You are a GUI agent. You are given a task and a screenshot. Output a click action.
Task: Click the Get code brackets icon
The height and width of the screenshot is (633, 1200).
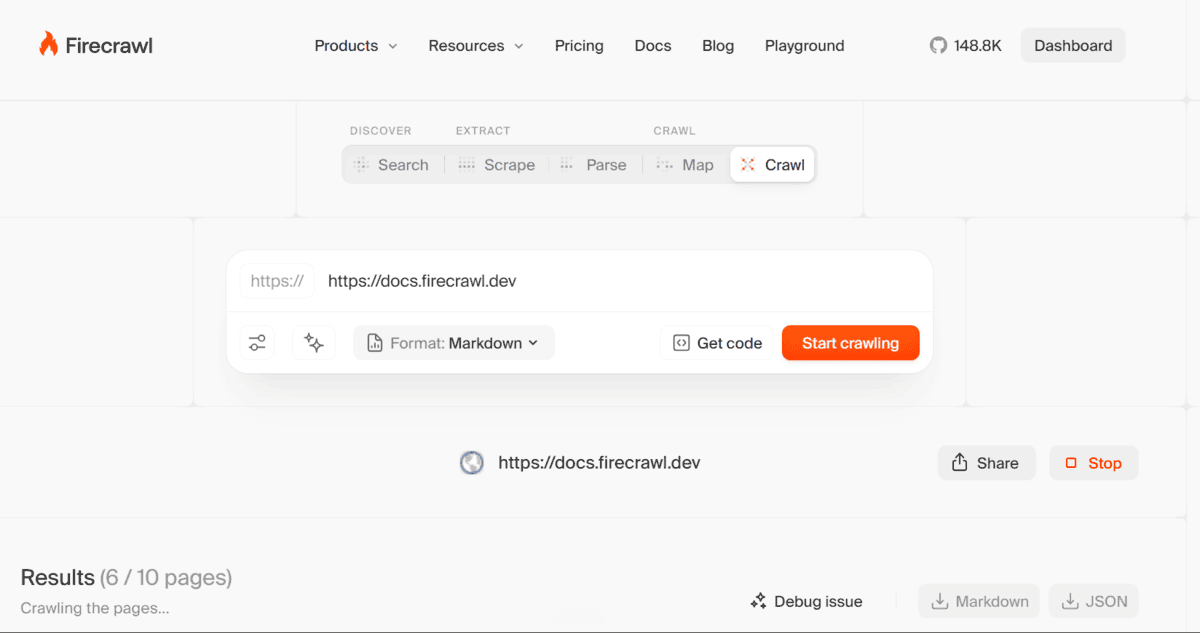pyautogui.click(x=681, y=343)
